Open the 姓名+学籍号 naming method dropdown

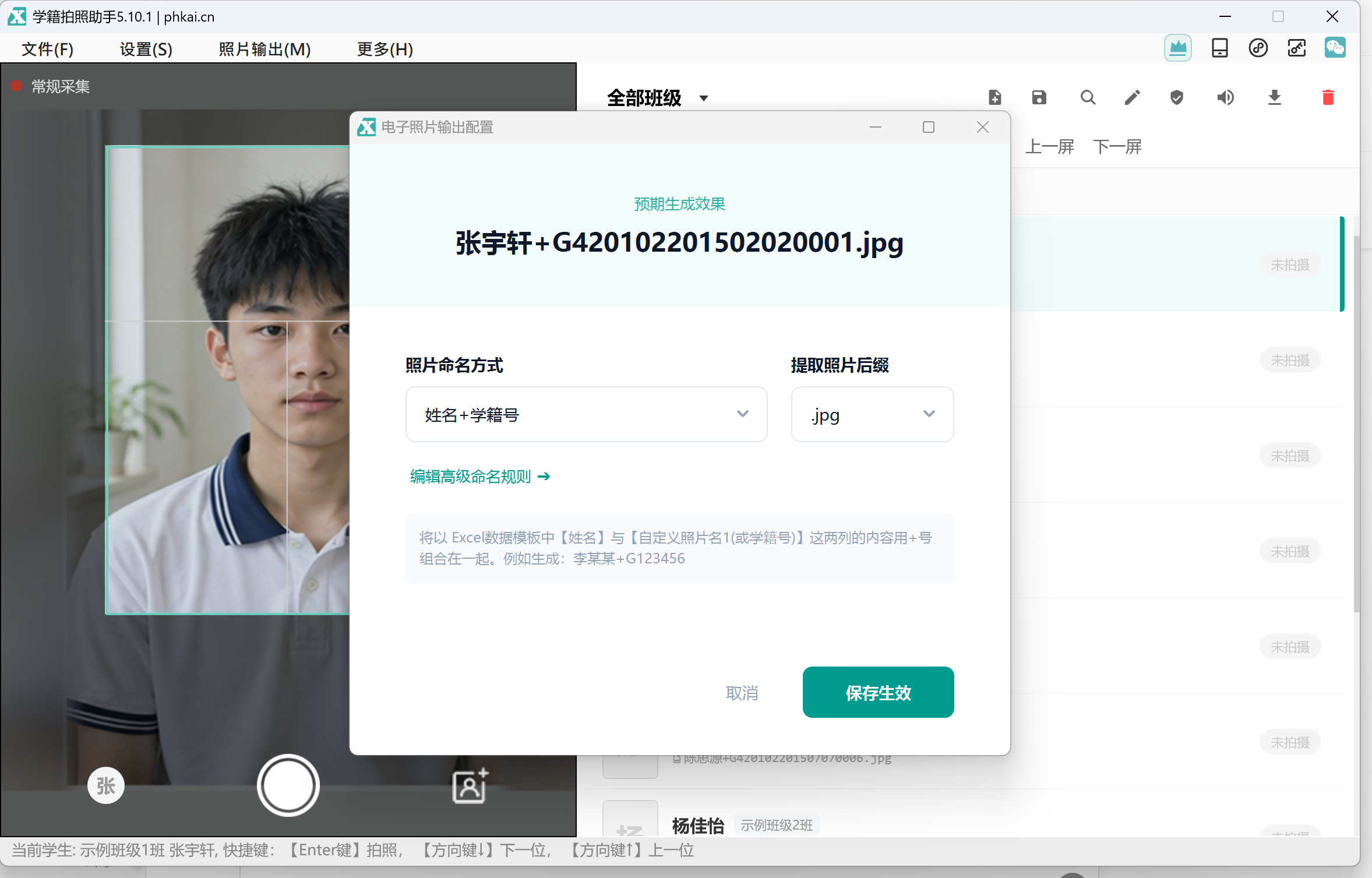coord(586,414)
